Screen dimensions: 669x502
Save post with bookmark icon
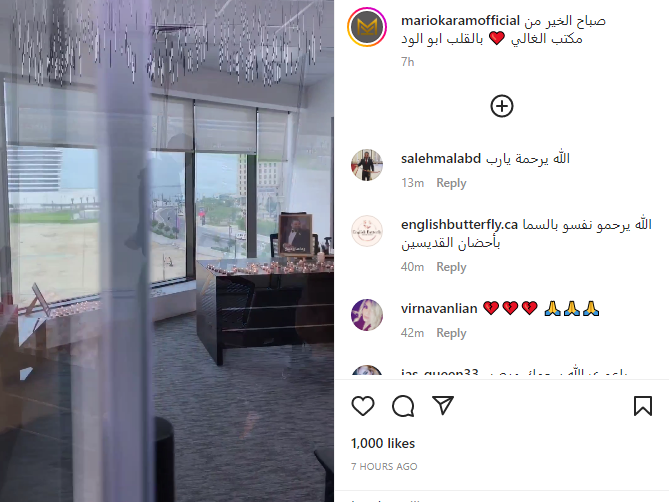(643, 406)
